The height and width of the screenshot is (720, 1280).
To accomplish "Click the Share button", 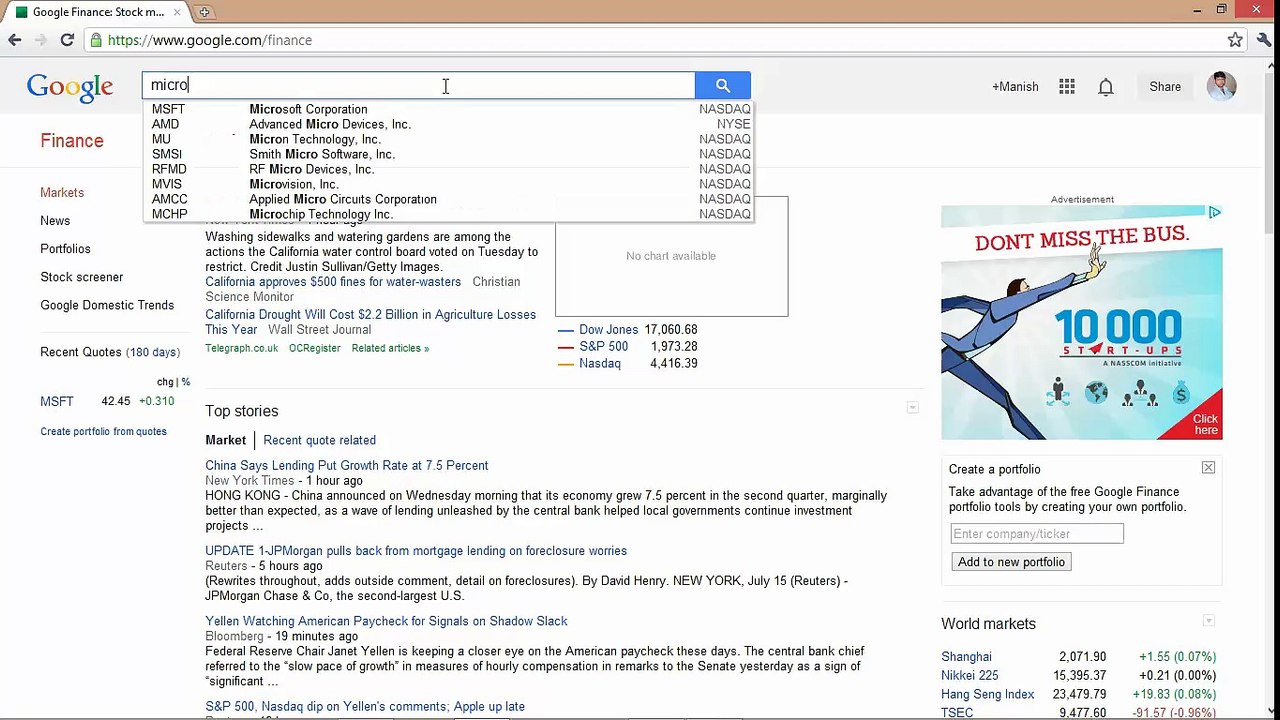I will point(1165,87).
